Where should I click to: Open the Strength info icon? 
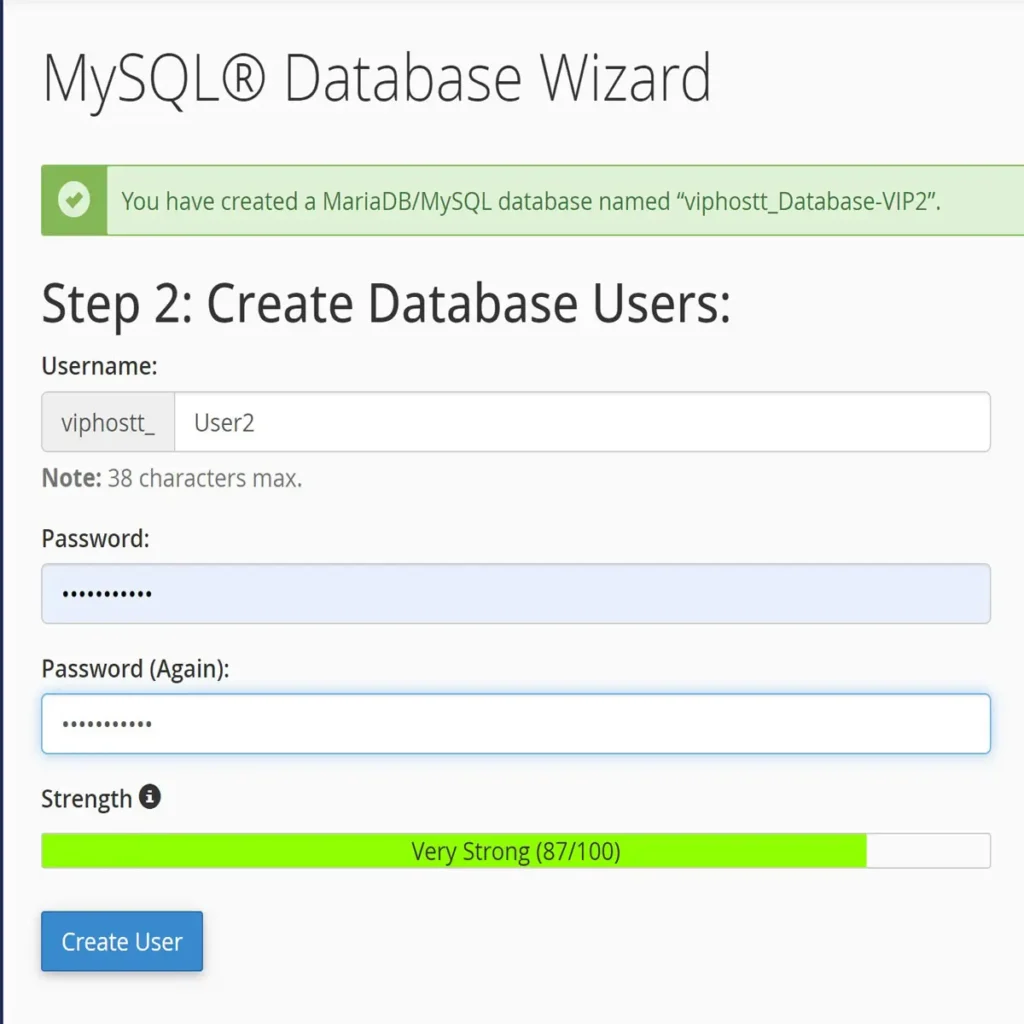pos(150,796)
